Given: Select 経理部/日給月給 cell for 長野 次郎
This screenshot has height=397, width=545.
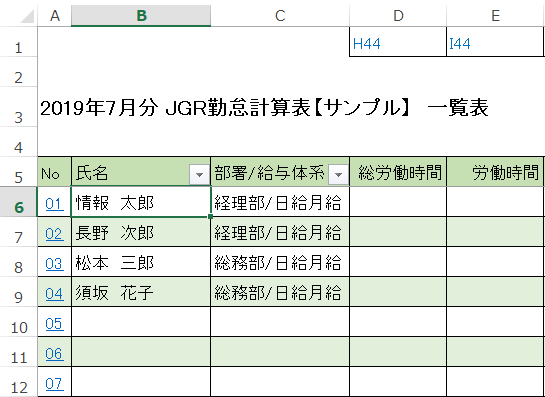Looking at the screenshot, I should [280, 232].
